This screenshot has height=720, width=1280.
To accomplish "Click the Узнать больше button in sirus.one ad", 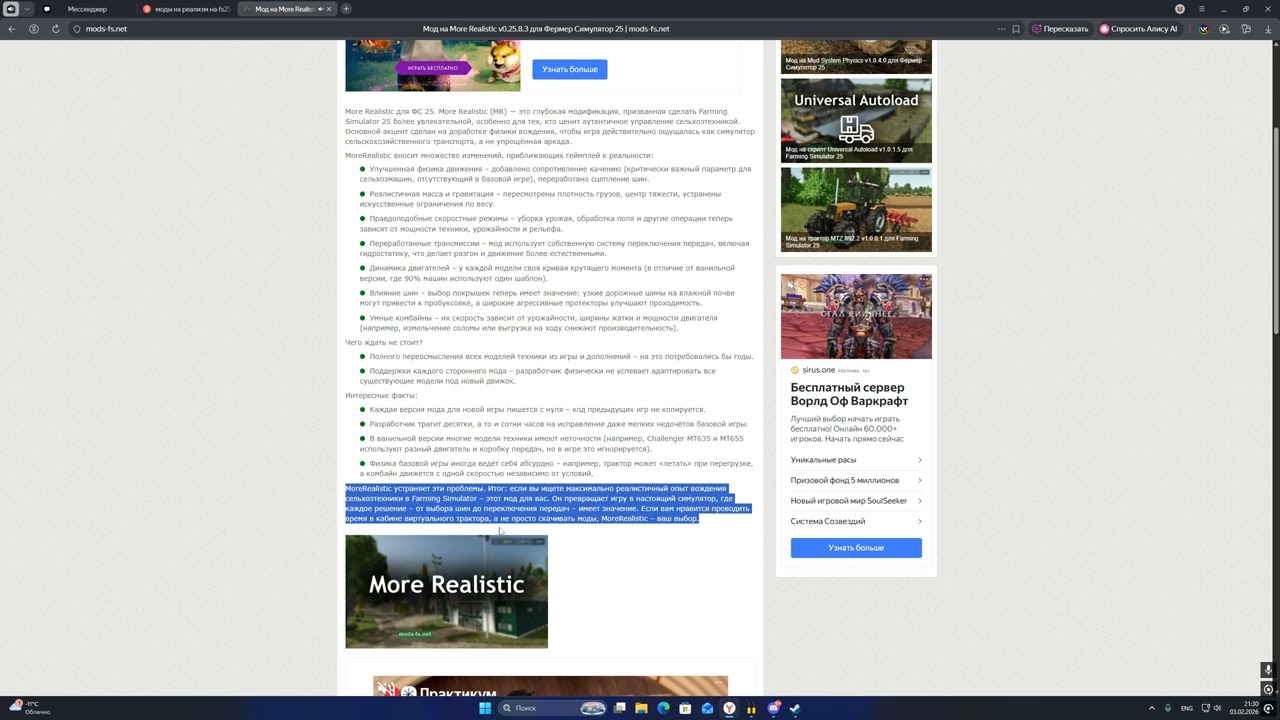I will click(856, 548).
